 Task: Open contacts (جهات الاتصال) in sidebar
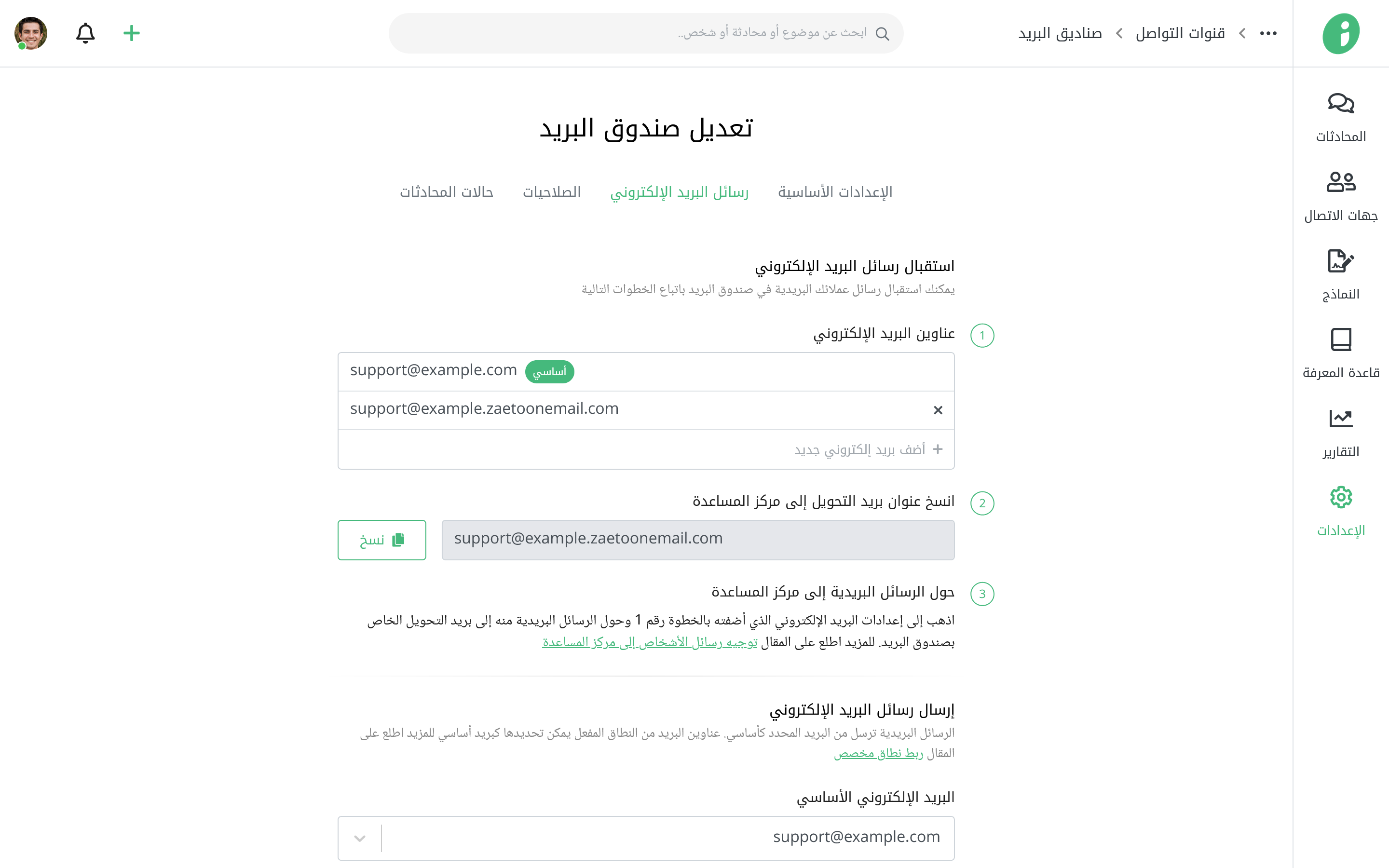pos(1340,183)
